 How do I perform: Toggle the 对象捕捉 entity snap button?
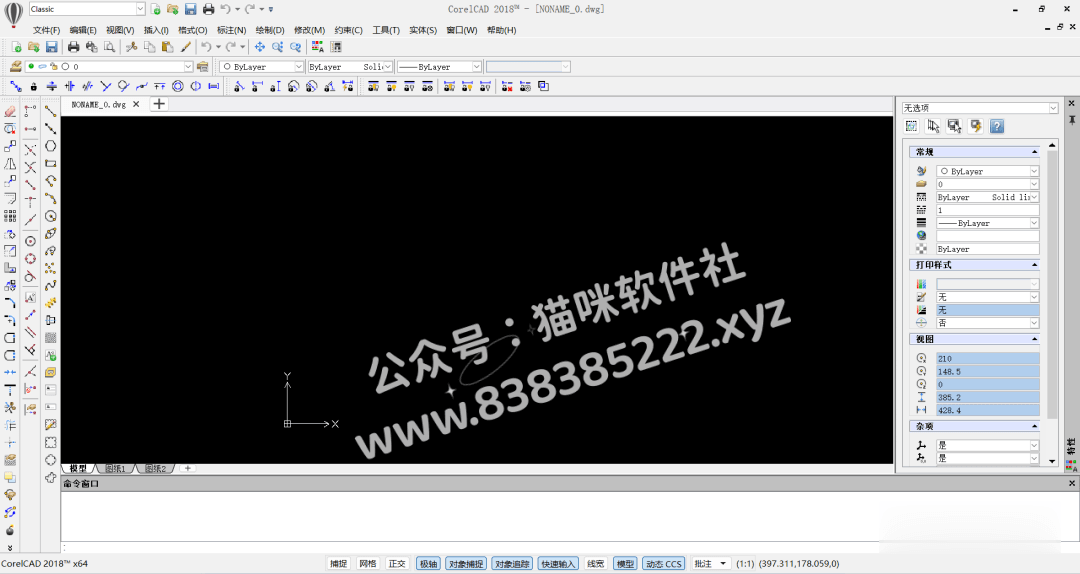point(466,564)
